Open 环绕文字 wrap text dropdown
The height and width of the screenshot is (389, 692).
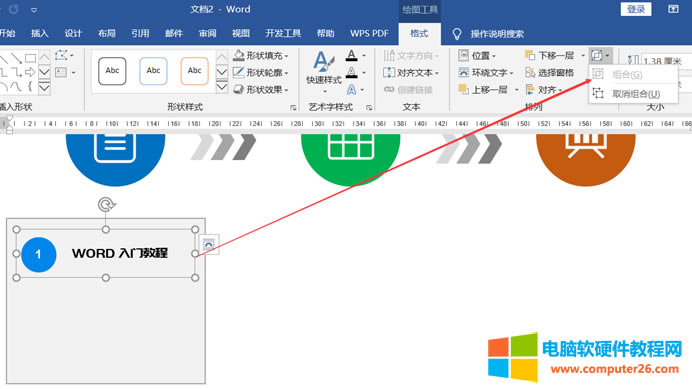pos(485,72)
